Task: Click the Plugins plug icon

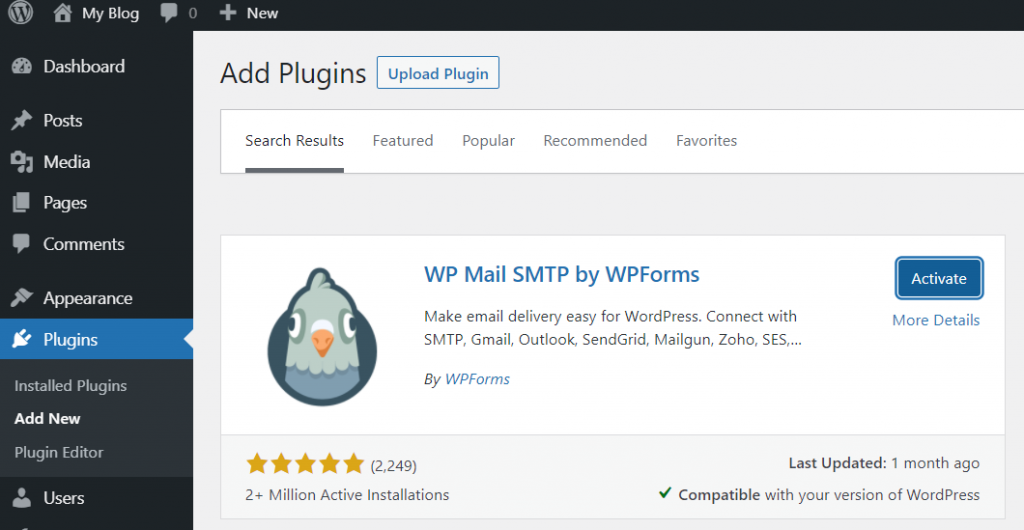Action: (x=22, y=339)
